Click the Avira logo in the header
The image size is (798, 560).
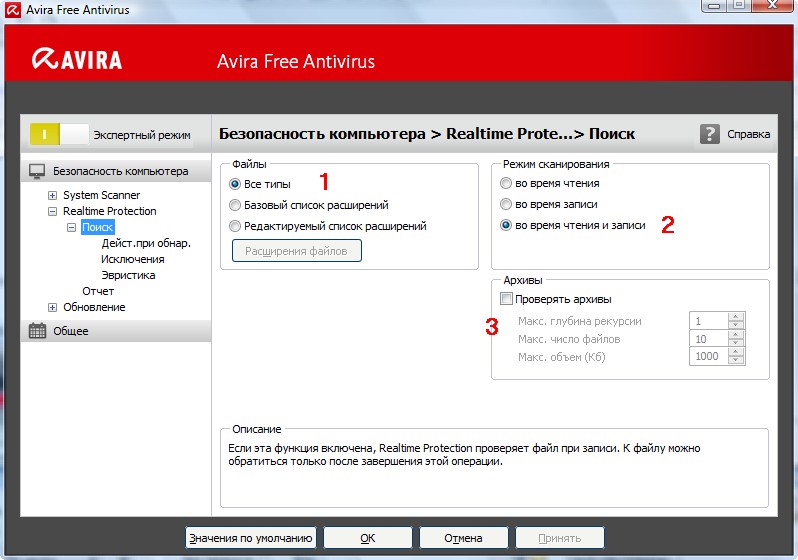[x=77, y=59]
